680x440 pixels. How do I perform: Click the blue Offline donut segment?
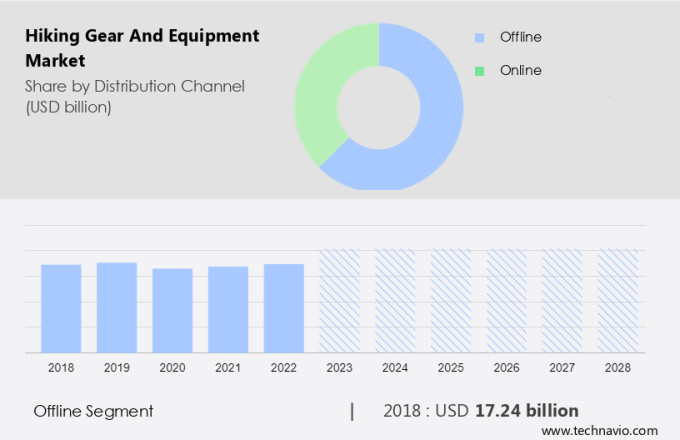[x=430, y=140]
